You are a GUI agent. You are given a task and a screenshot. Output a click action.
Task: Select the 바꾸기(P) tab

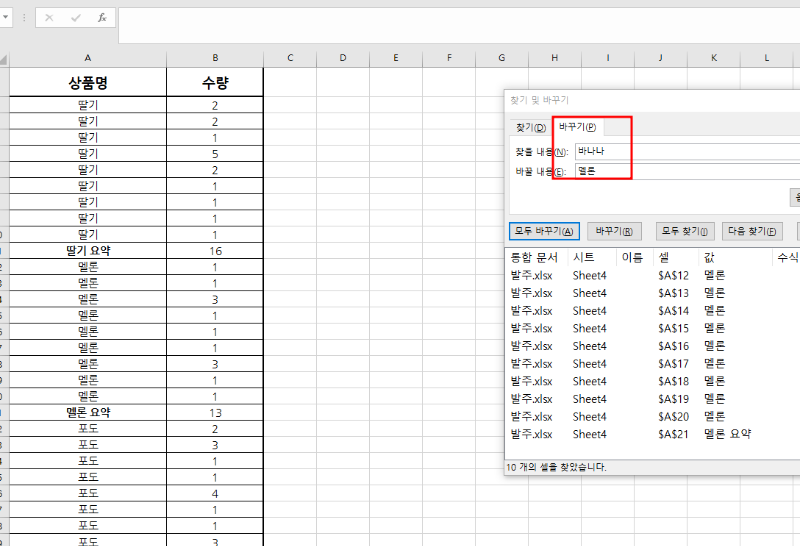[x=578, y=127]
